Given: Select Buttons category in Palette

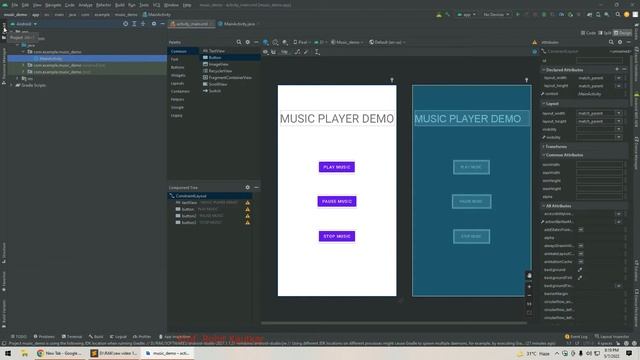Looking at the screenshot, I should tap(177, 67).
